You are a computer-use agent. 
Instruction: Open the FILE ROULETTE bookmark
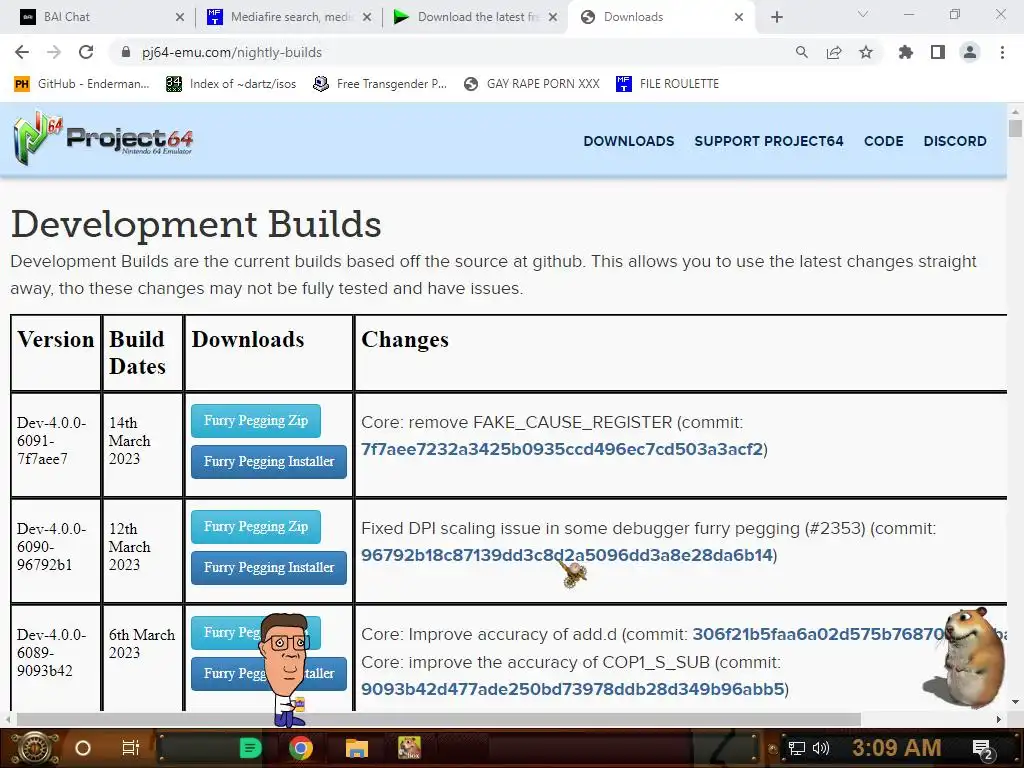(667, 84)
